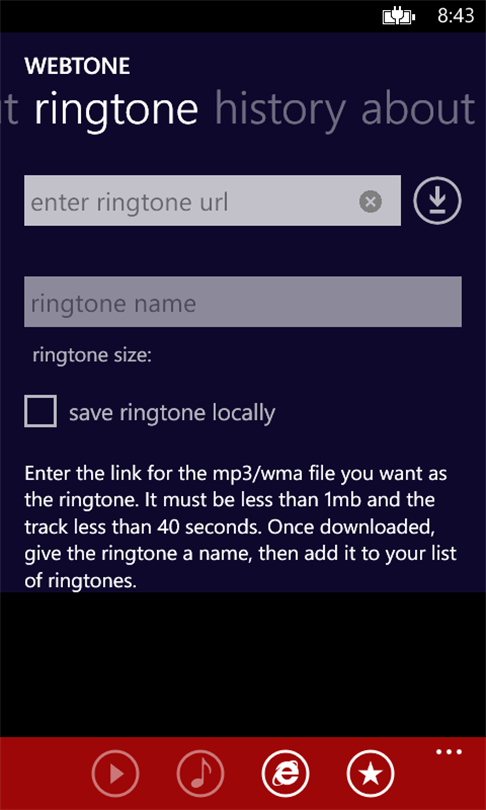Switch to the about tab
The image size is (486, 810).
(x=418, y=108)
